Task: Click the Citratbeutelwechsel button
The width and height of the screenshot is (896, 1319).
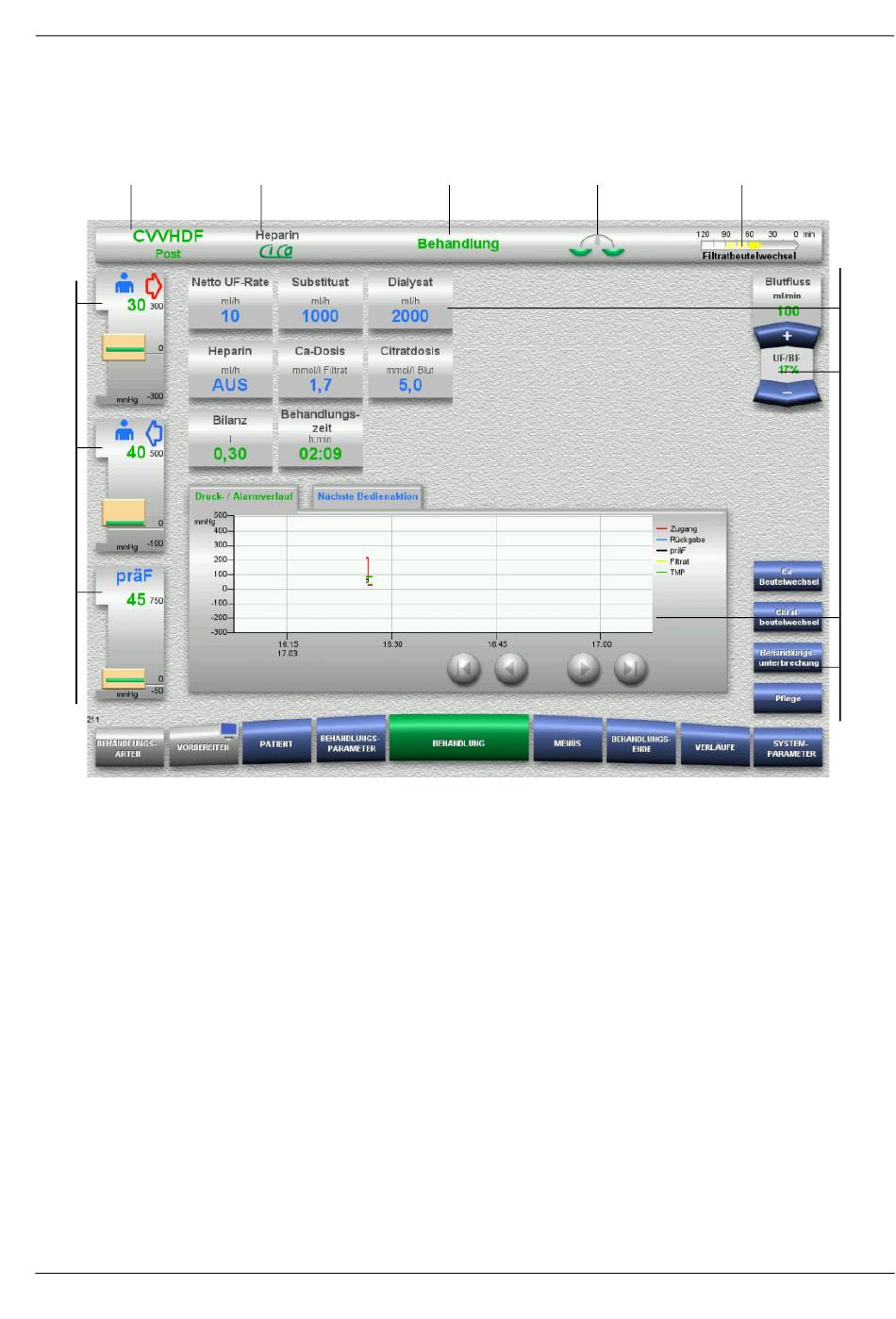Action: pos(788,617)
